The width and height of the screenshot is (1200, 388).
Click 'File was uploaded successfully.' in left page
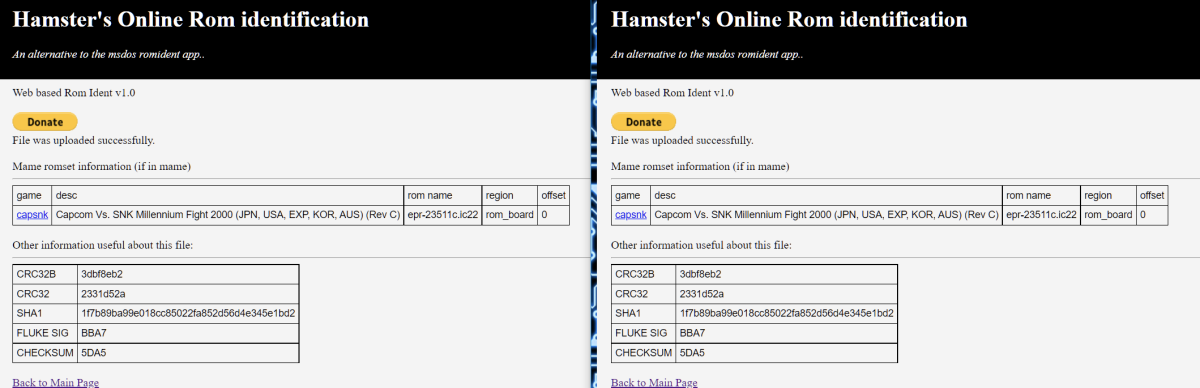[x=83, y=140]
